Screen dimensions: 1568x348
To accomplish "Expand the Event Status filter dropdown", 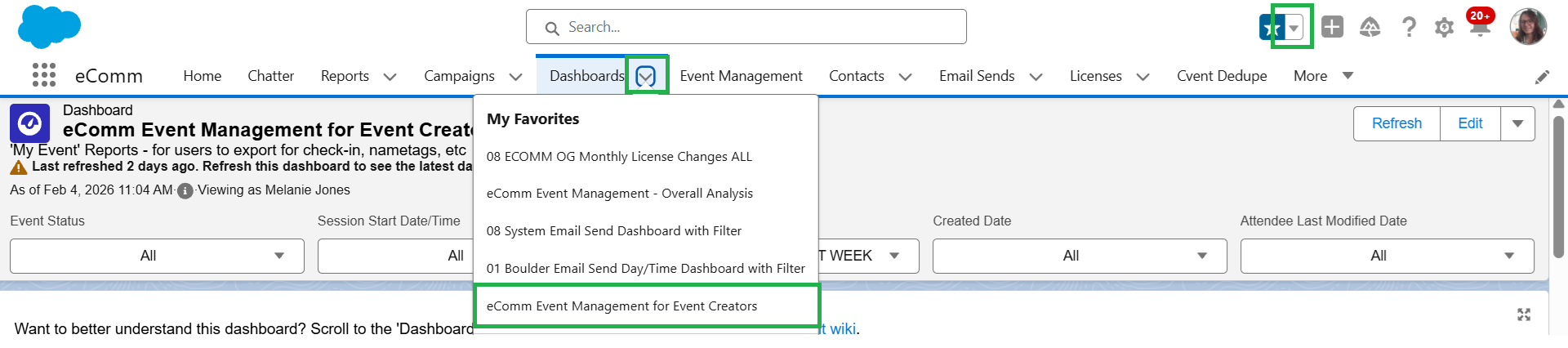I will pos(157,256).
